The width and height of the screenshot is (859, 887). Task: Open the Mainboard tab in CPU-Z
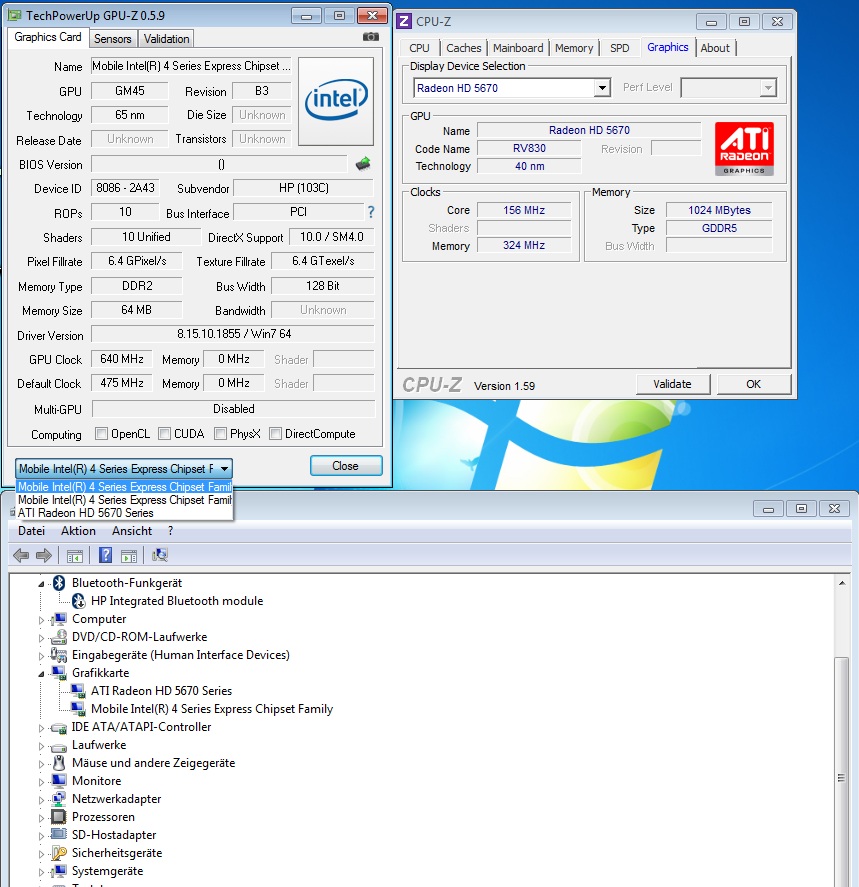tap(518, 48)
